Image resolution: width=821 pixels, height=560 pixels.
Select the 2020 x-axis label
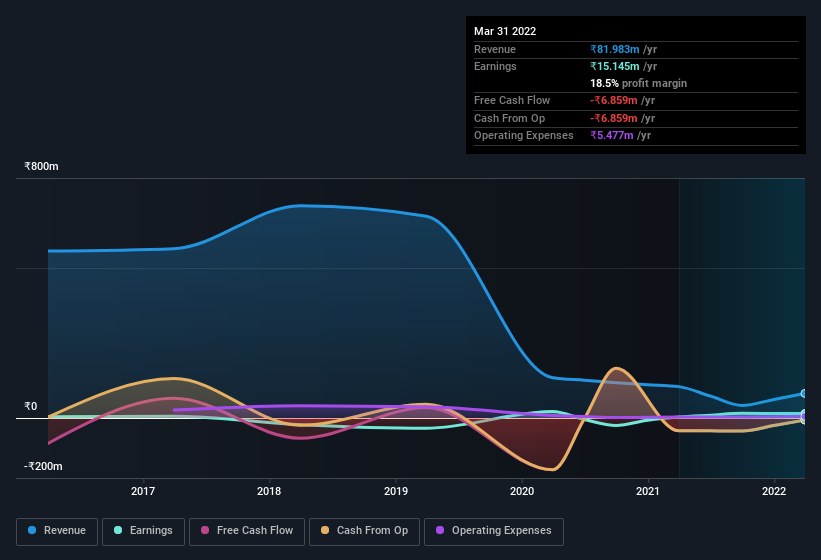click(522, 491)
